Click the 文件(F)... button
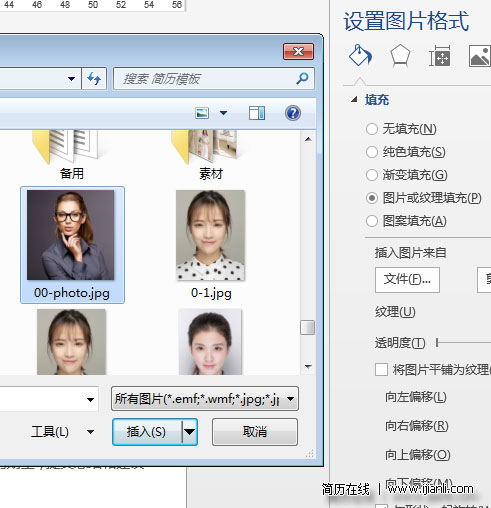Image resolution: width=491 pixels, height=508 pixels. [x=407, y=280]
